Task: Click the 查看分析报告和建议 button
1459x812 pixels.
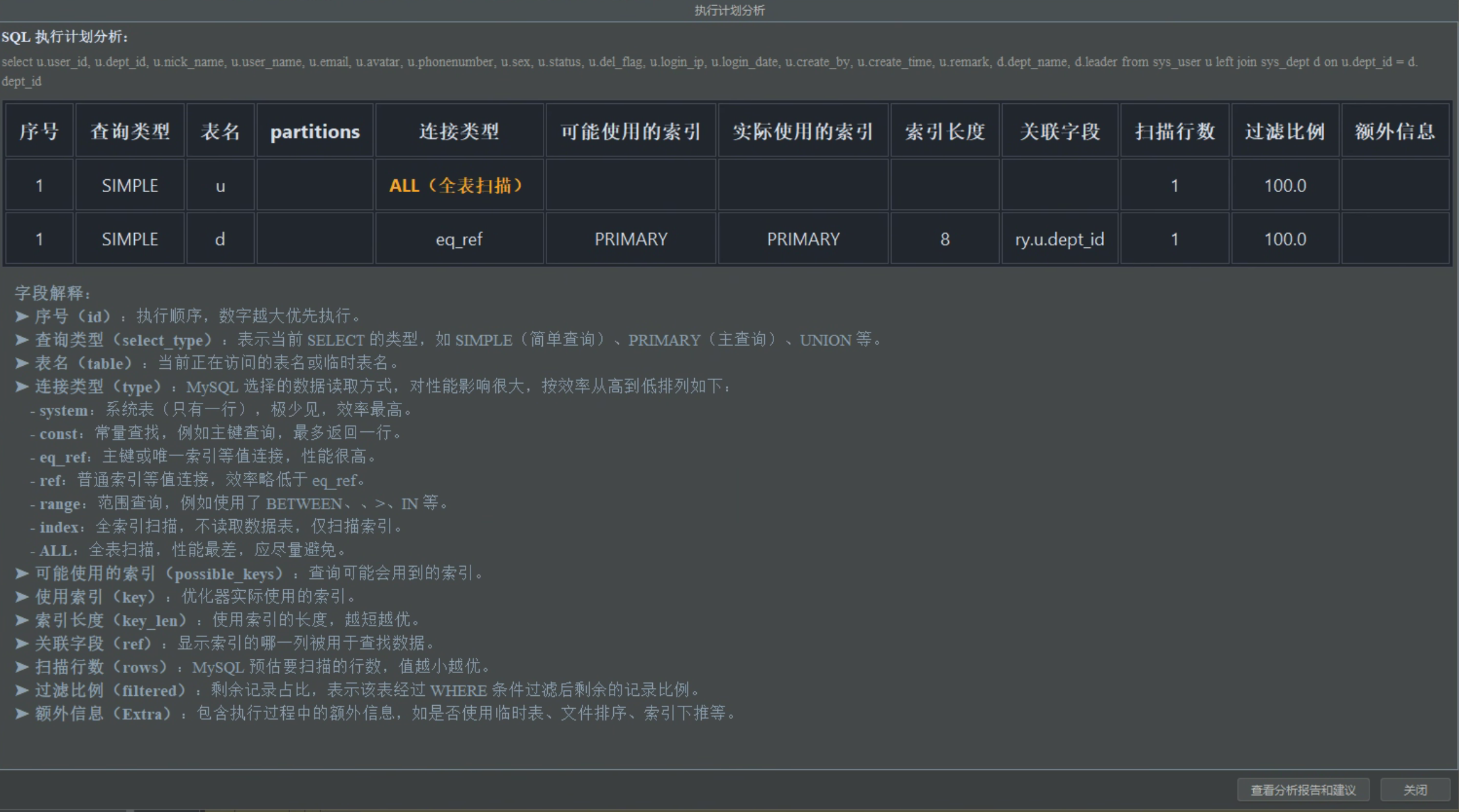Action: [1301, 789]
